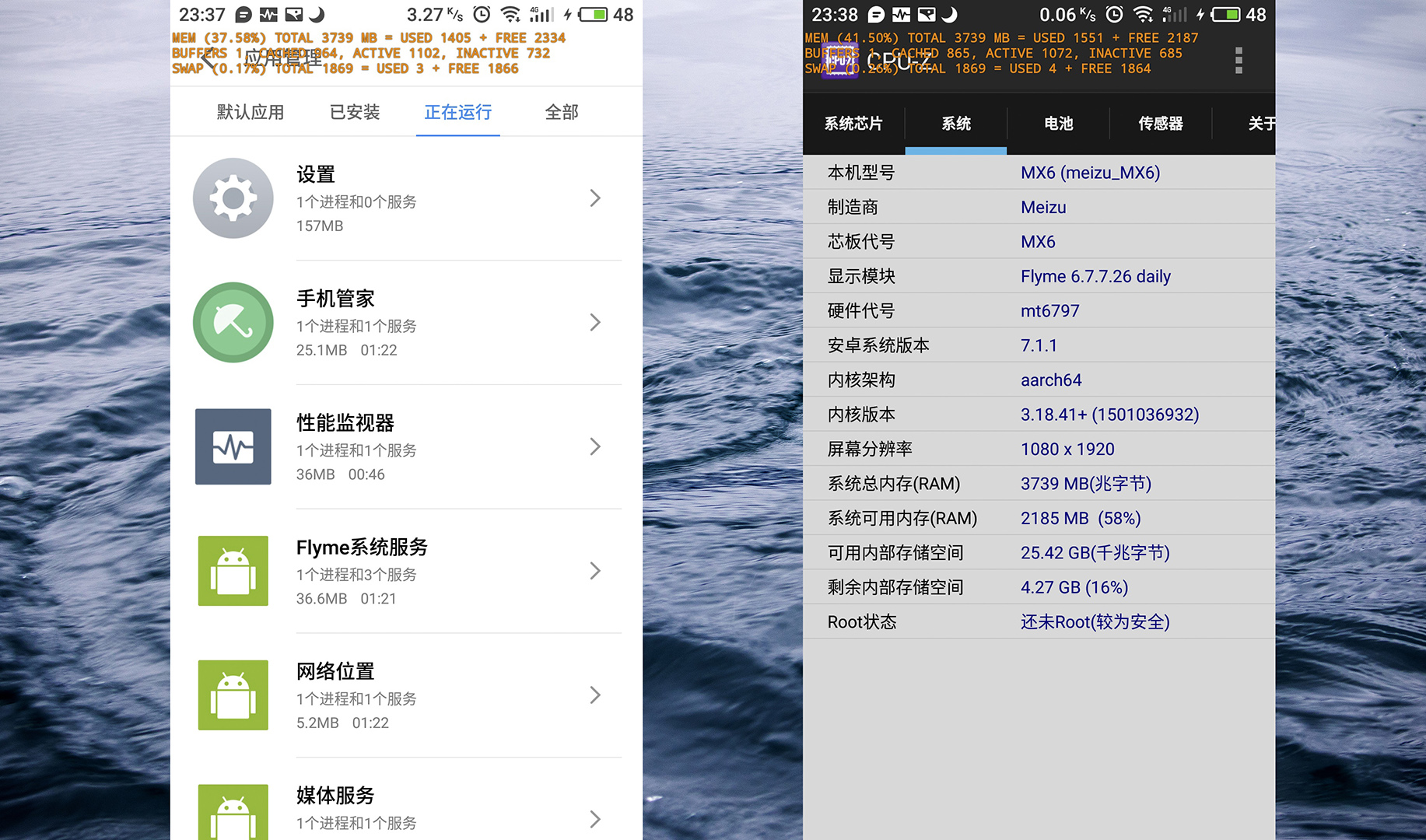The image size is (1426, 840).
Task: Expand the 网络位置 row chevron
Action: point(595,695)
